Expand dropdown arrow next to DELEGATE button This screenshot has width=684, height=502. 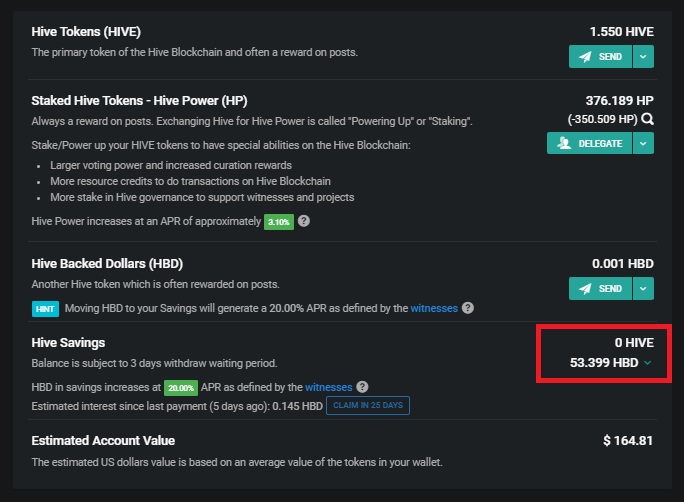(x=643, y=143)
